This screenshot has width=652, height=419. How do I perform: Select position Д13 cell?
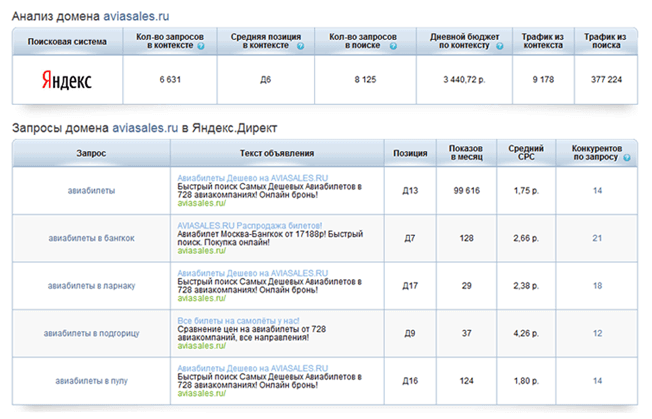click(410, 191)
